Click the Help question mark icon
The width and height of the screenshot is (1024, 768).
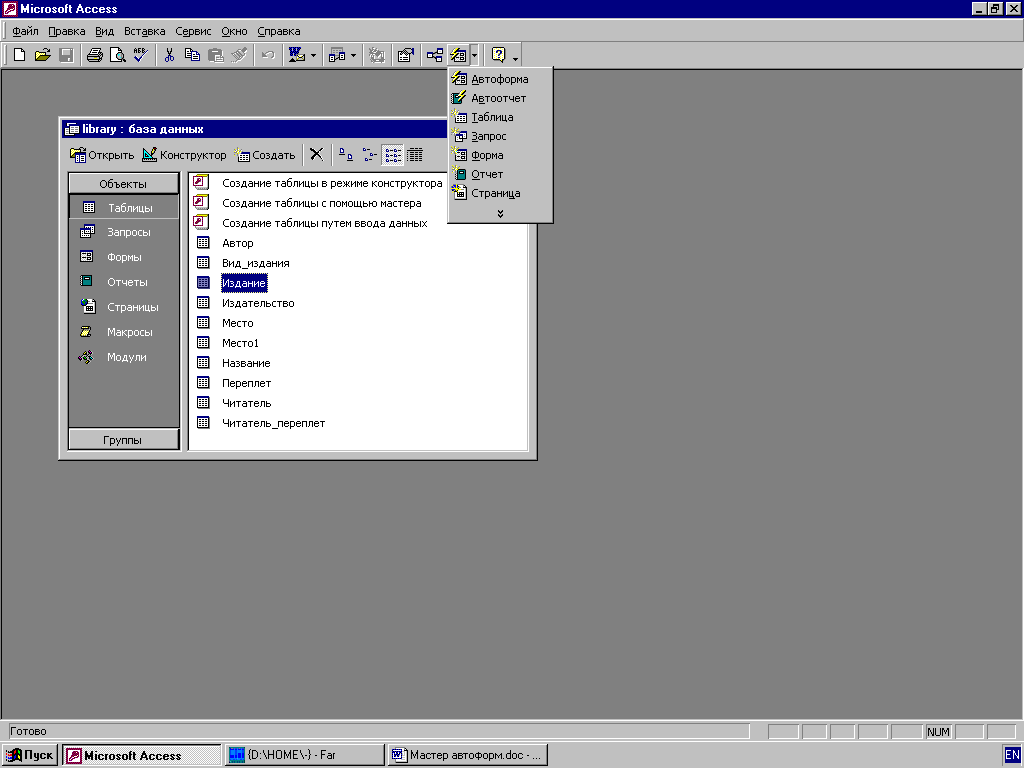tap(498, 56)
